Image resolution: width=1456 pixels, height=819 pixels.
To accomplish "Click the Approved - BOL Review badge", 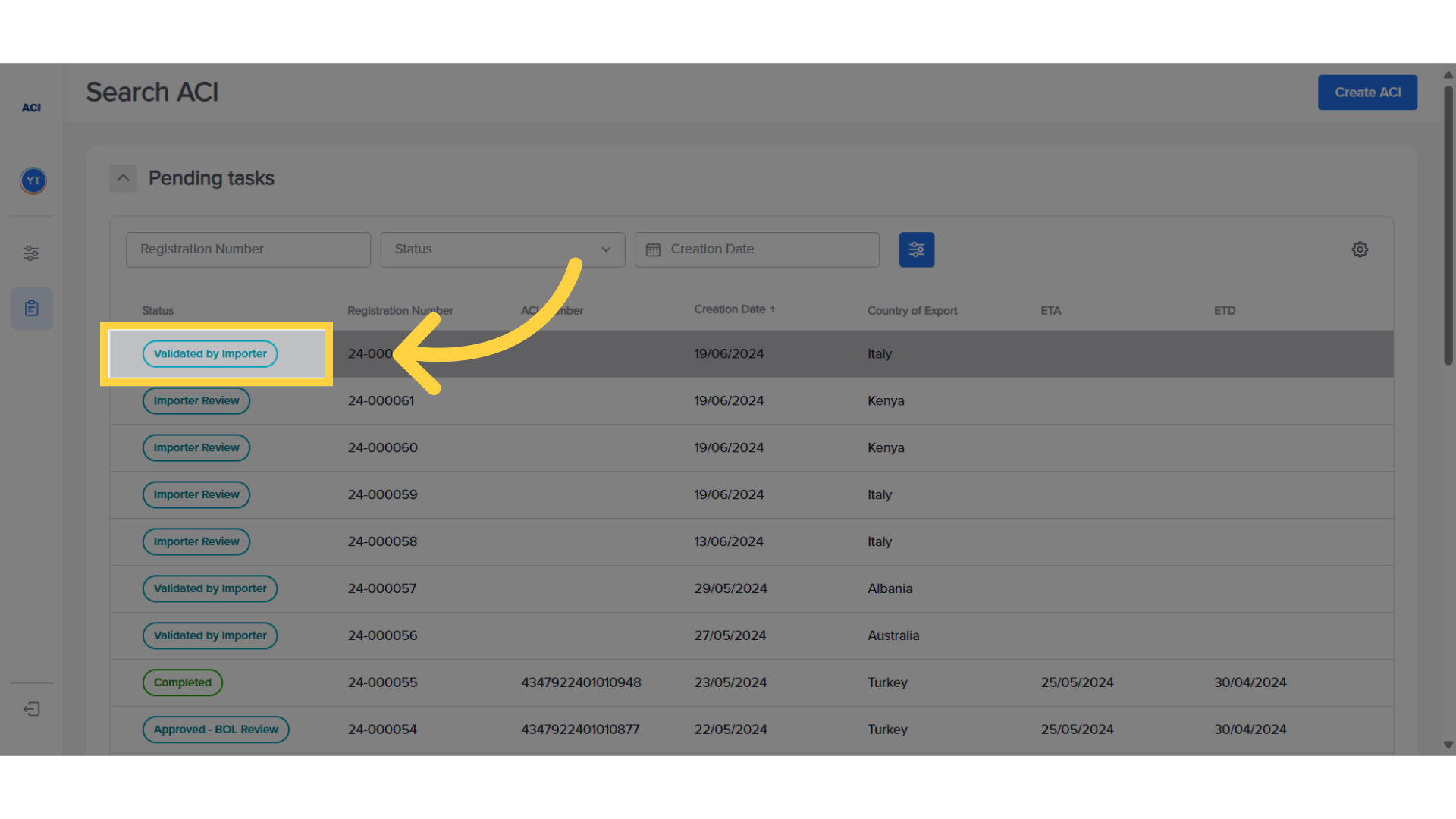I will click(x=215, y=730).
